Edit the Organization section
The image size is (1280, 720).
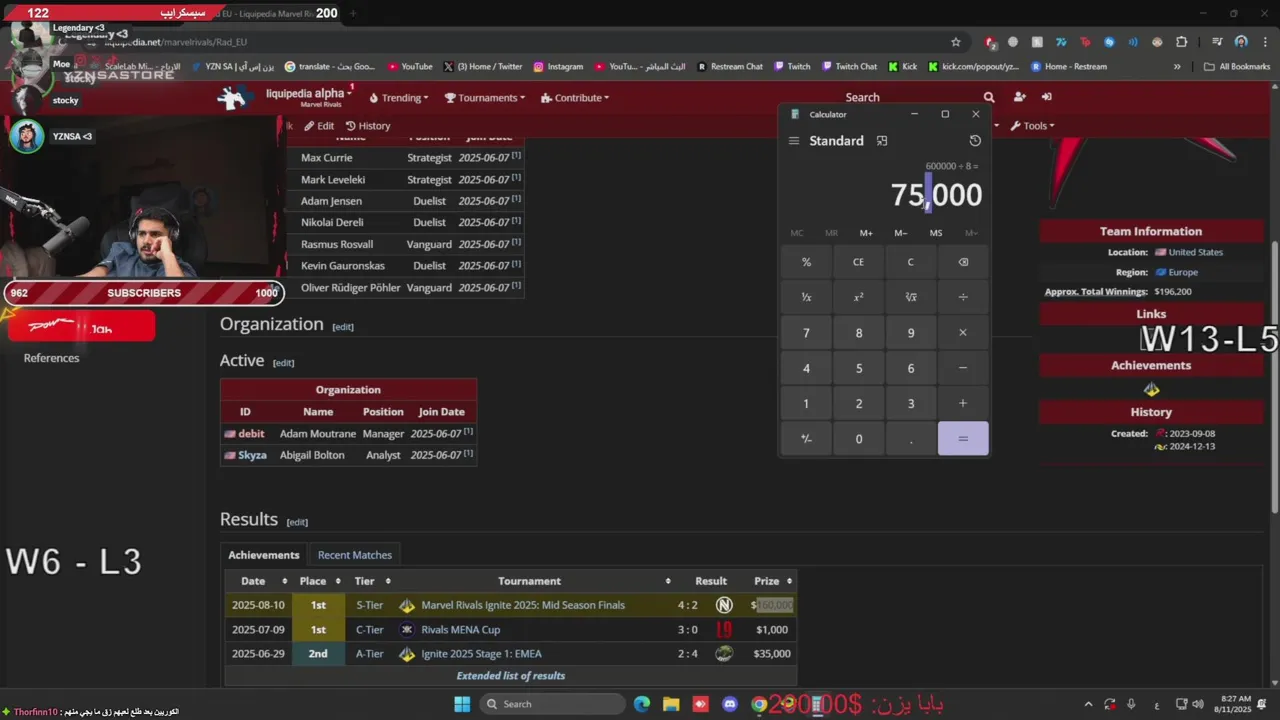click(343, 327)
